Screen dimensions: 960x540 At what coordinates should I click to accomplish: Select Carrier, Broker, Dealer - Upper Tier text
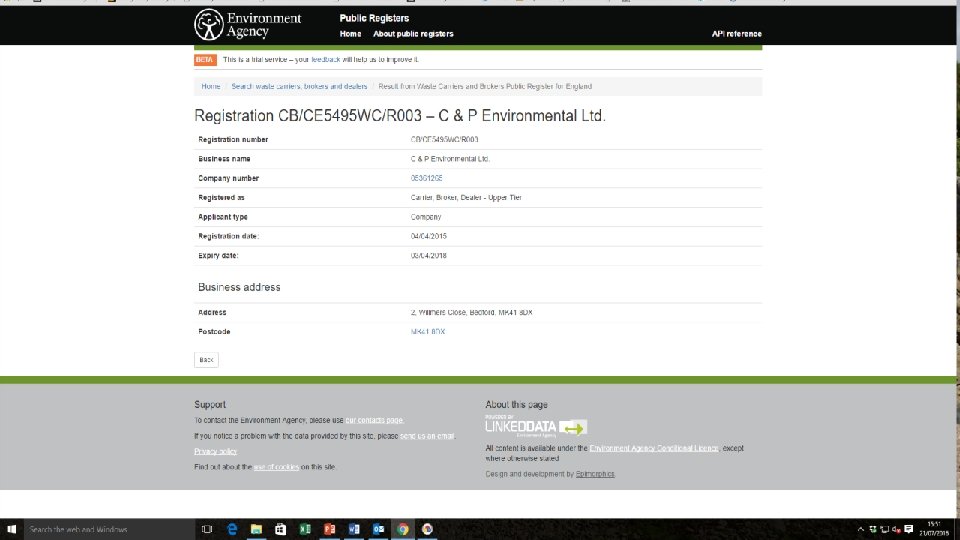click(466, 198)
